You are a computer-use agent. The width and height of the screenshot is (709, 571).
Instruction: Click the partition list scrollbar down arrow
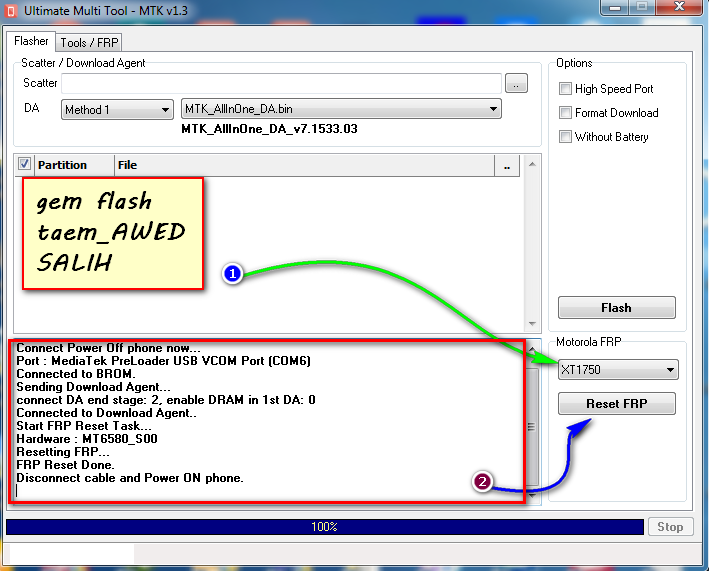click(x=532, y=324)
